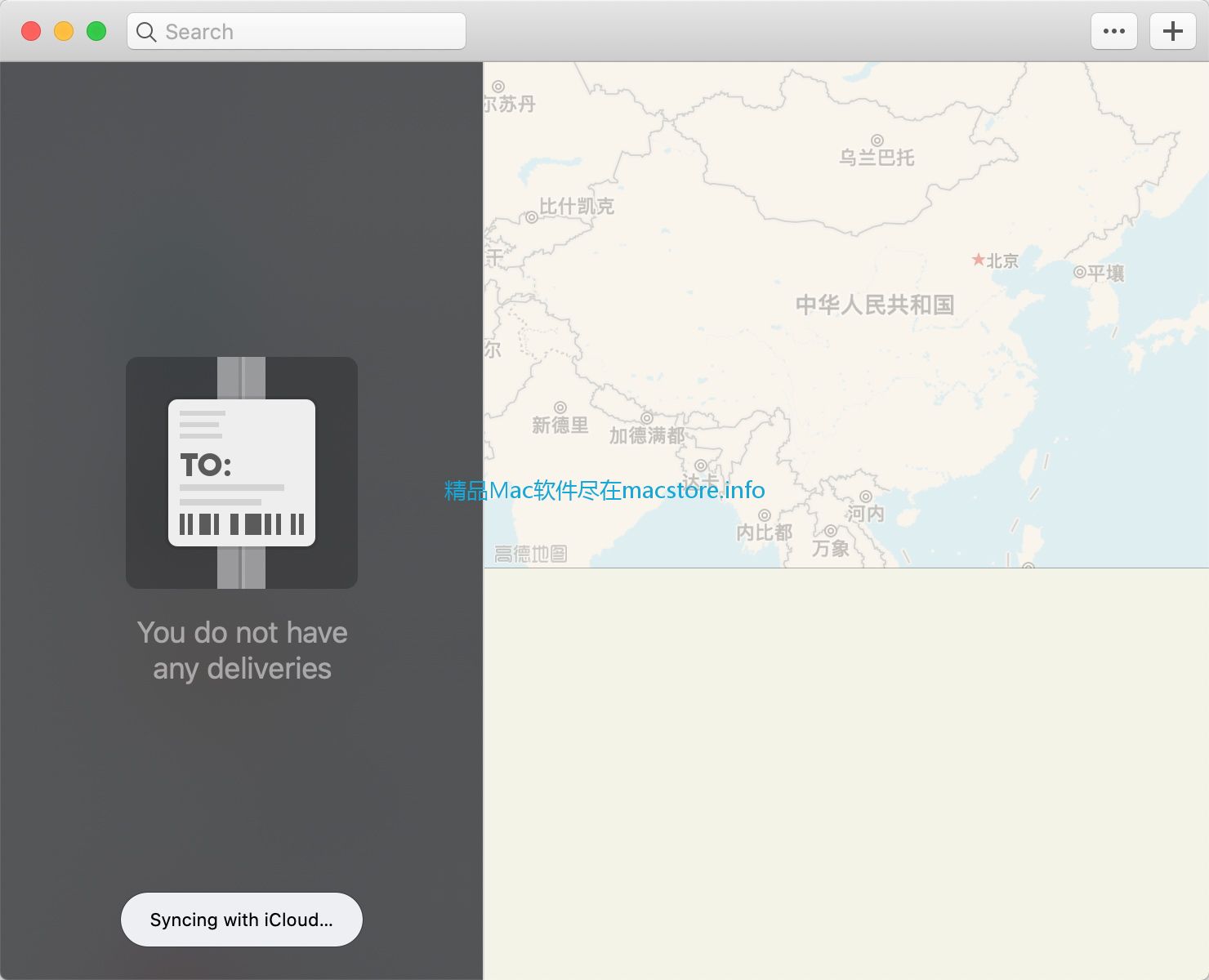Open the more options ellipsis button

[1114, 32]
